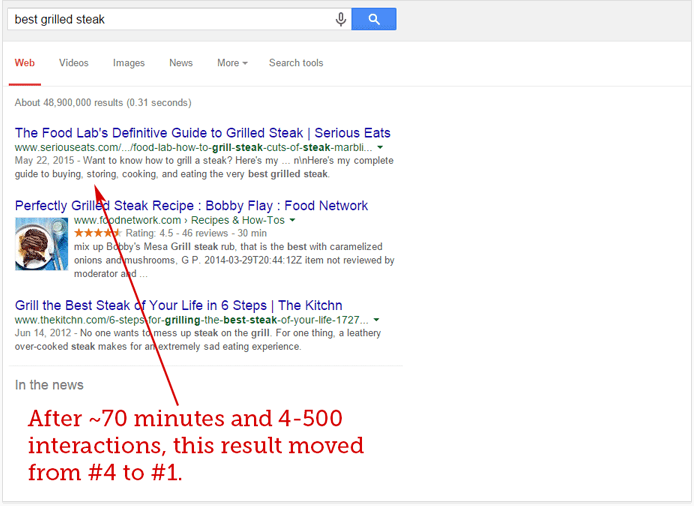The image size is (694, 506).
Task: Open the Bobby Flay Food Network result
Action: coord(191,205)
